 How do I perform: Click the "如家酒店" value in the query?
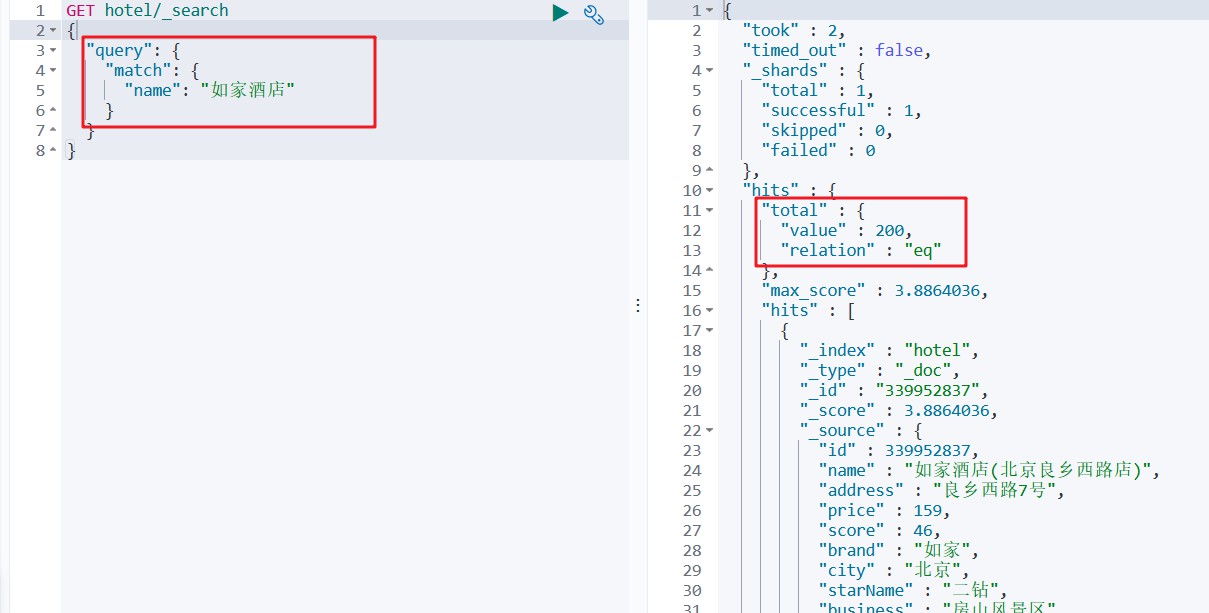coord(247,90)
